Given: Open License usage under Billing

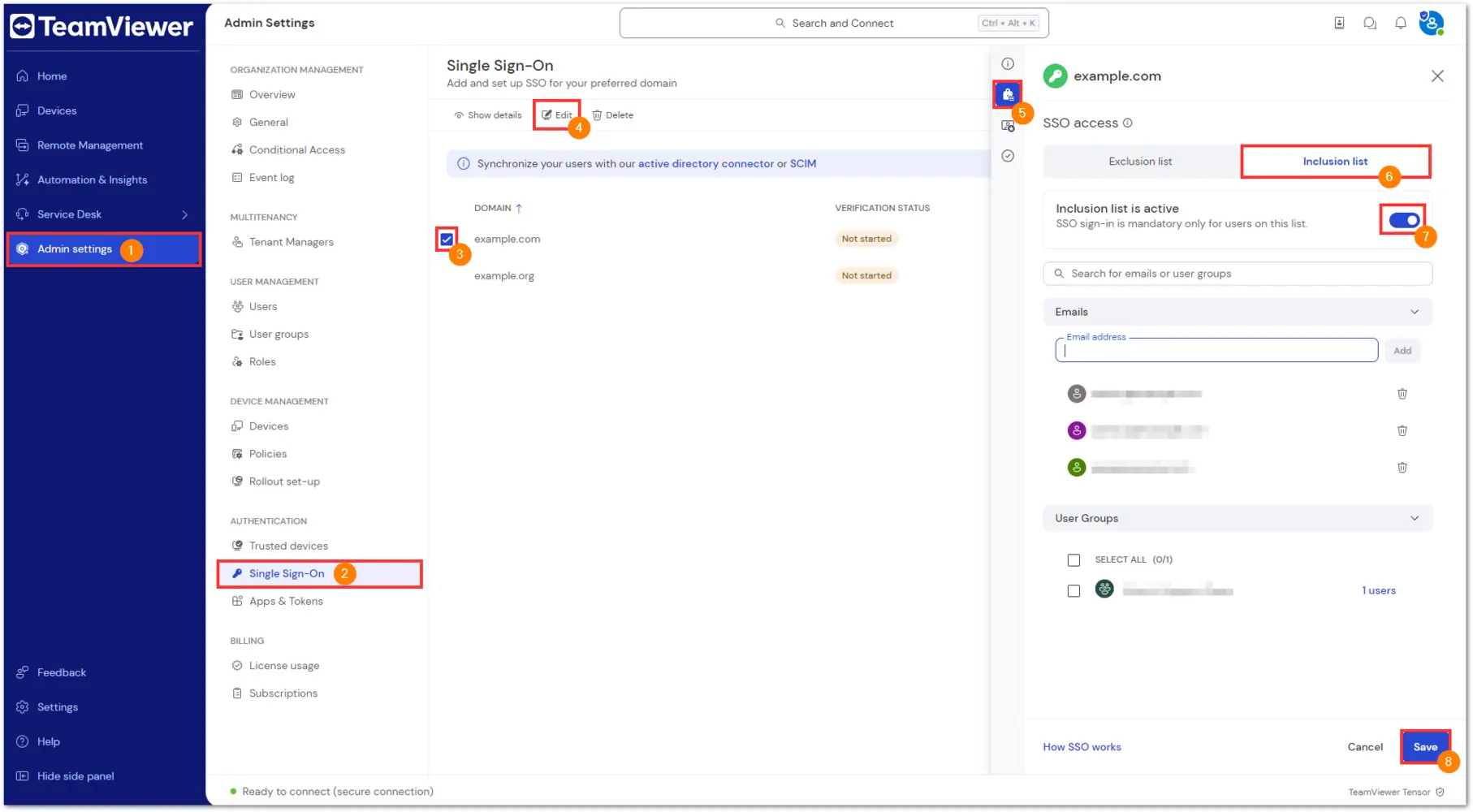Looking at the screenshot, I should coord(284,666).
